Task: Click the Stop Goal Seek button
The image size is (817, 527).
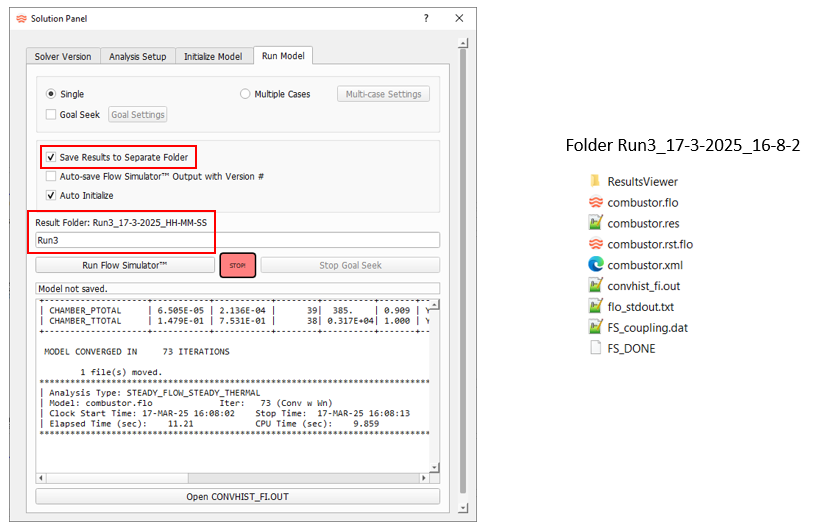Action: pos(350,265)
